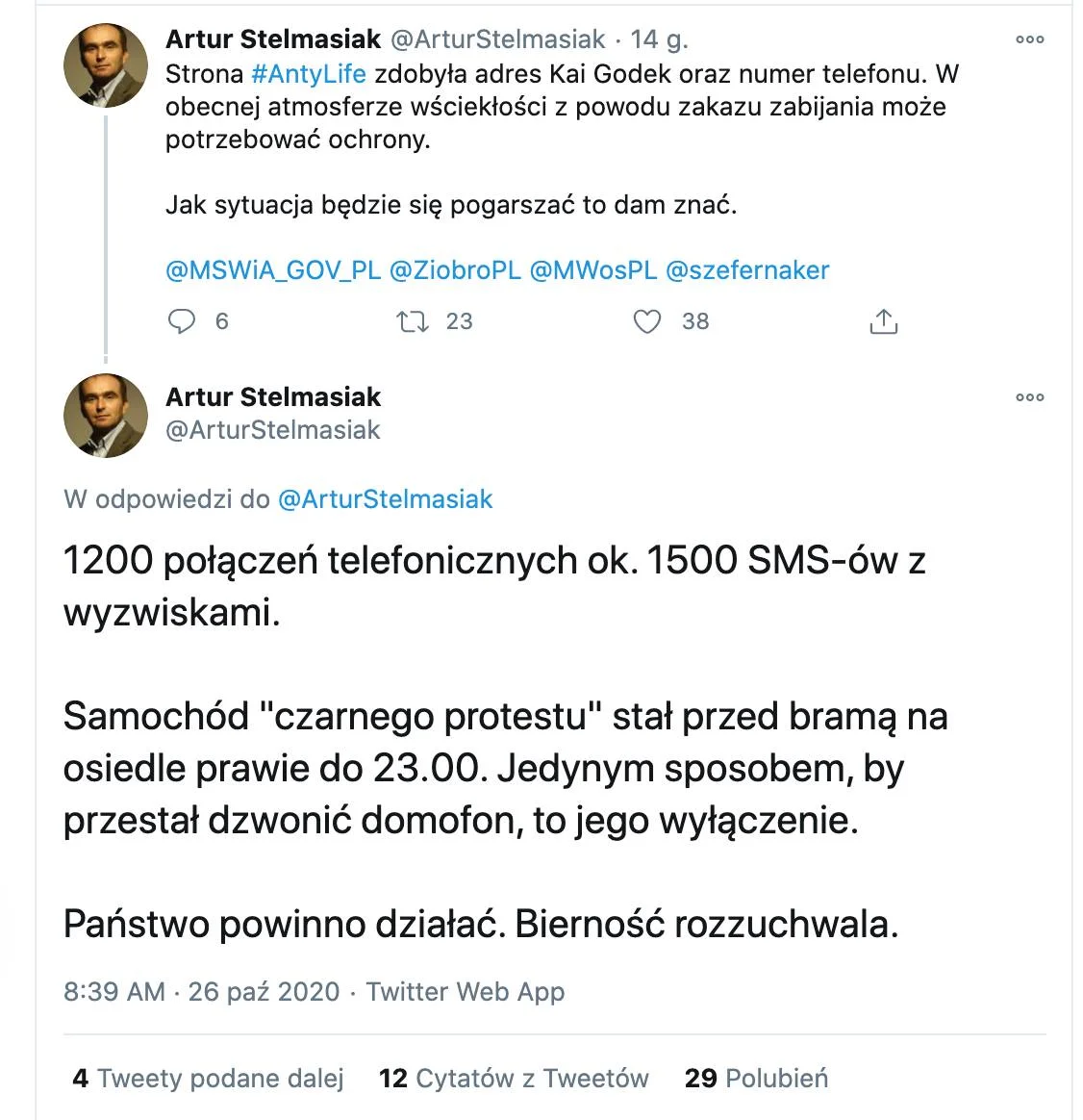This screenshot has width=1083, height=1120.
Task: Show the 12 Cytatów z Tweetów list
Action: pyautogui.click(x=514, y=1079)
